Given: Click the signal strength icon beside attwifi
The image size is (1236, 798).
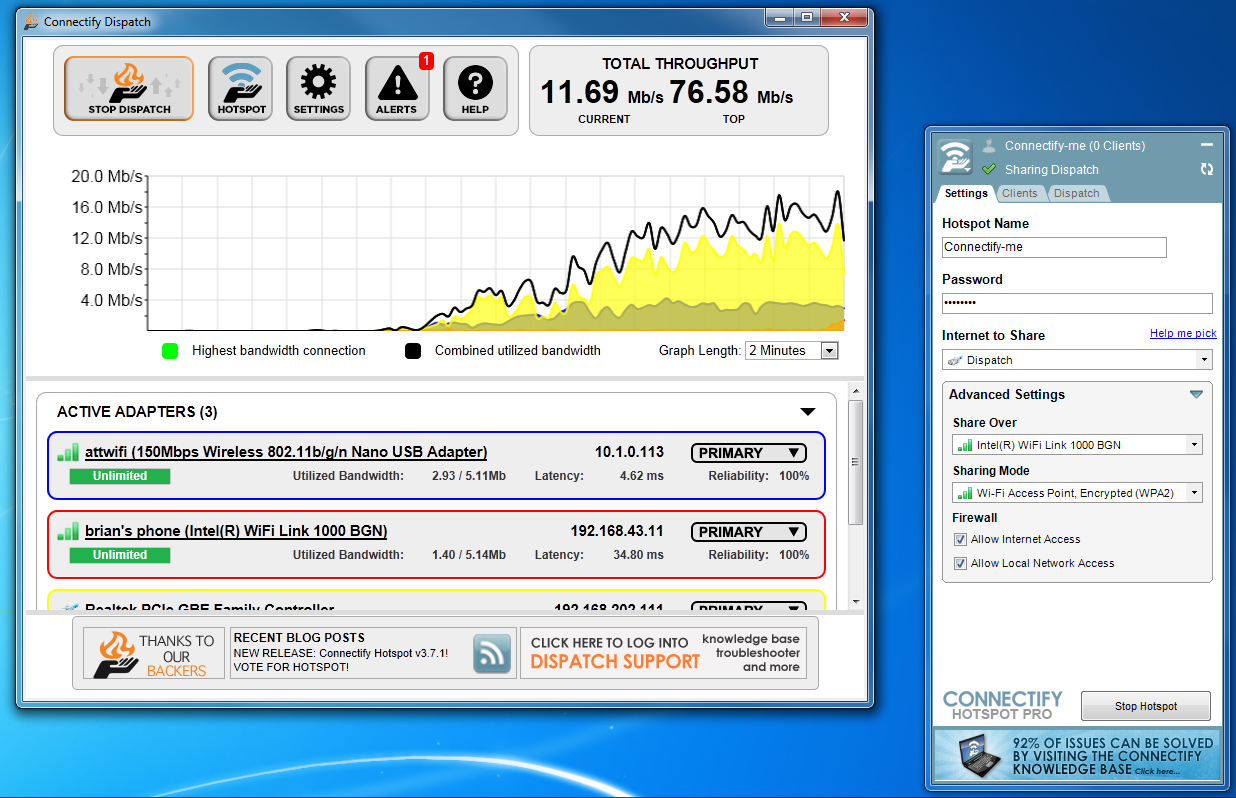Looking at the screenshot, I should pos(68,451).
